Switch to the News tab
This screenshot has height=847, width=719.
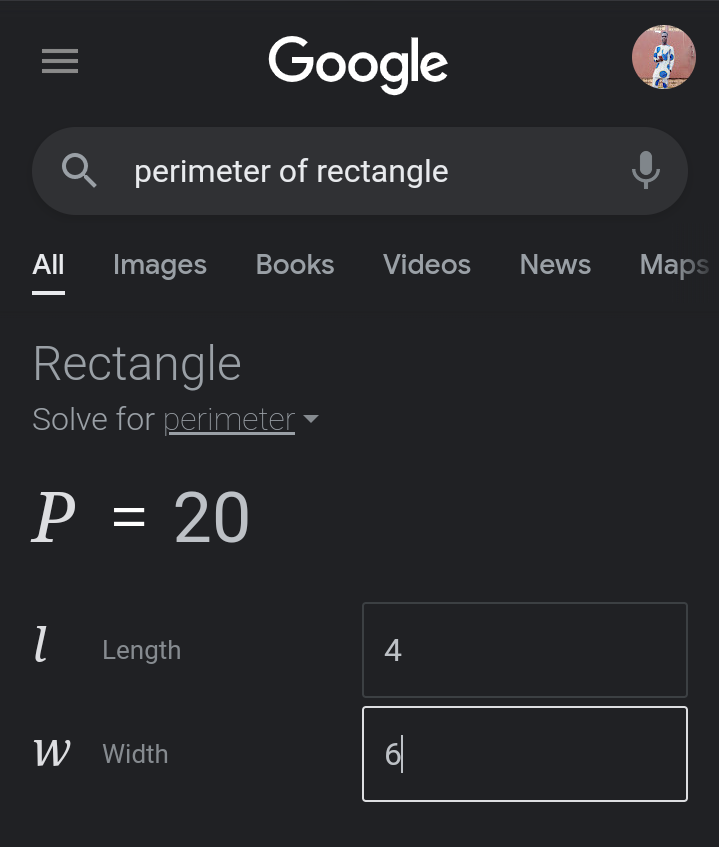555,264
